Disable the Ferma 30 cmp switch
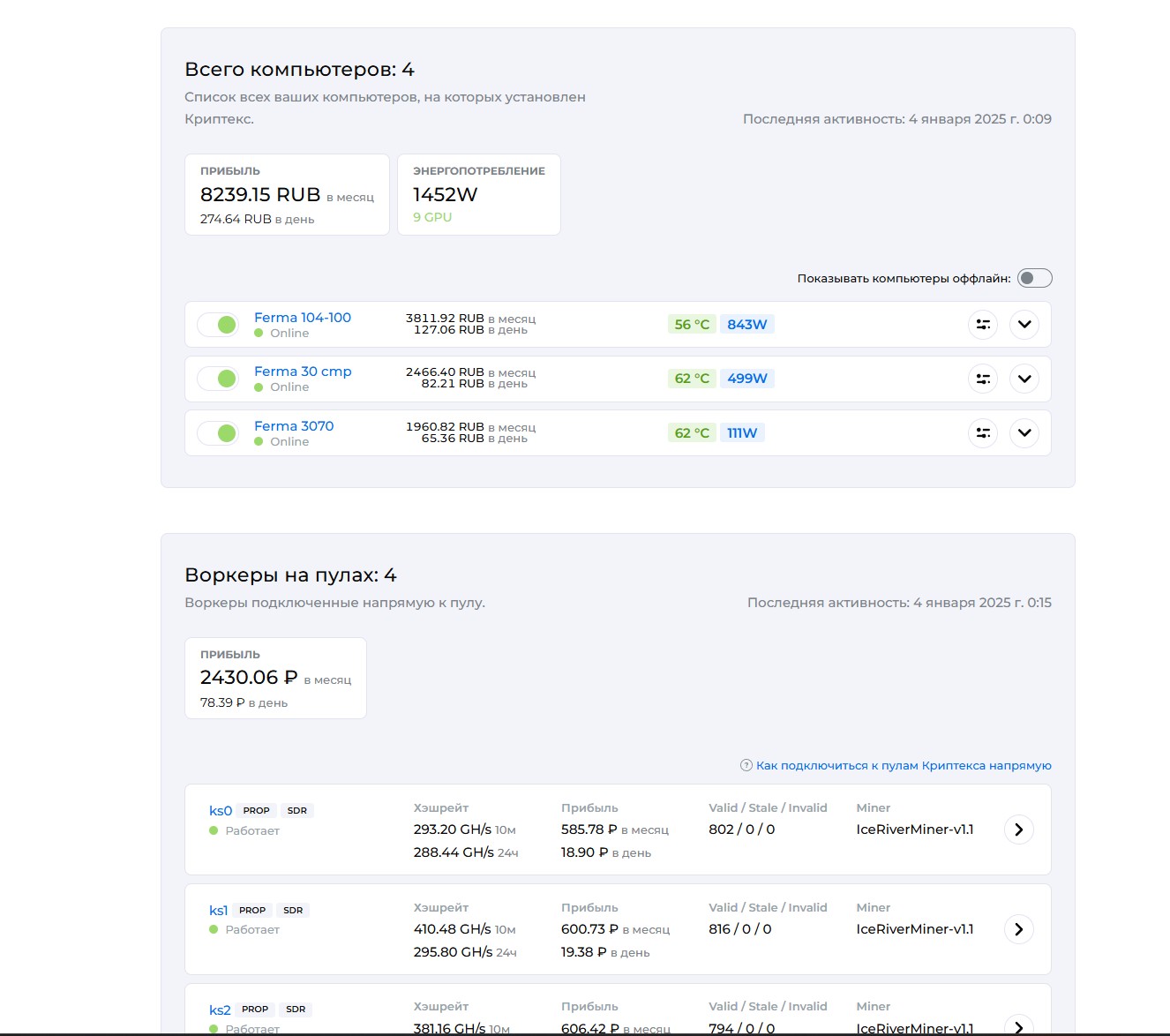The height and width of the screenshot is (1036, 1170). tap(218, 379)
